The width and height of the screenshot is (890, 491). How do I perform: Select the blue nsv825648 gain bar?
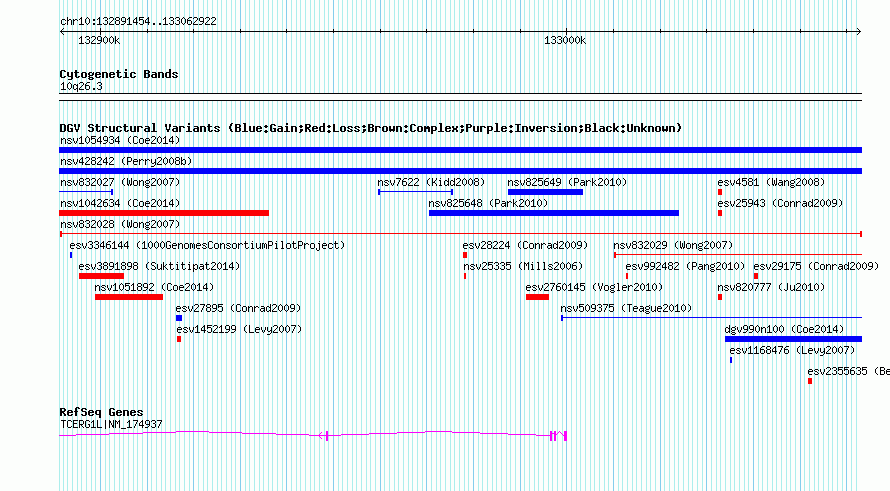point(553,213)
